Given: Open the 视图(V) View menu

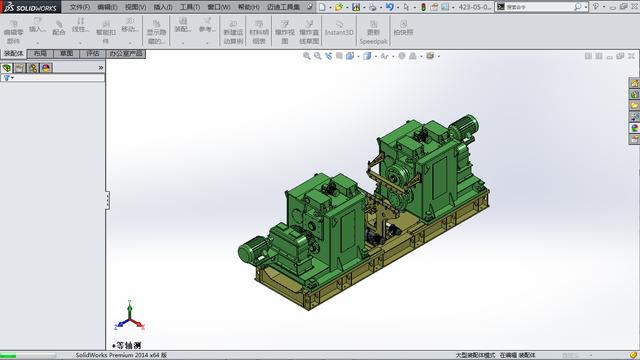Looking at the screenshot, I should tap(136, 7).
